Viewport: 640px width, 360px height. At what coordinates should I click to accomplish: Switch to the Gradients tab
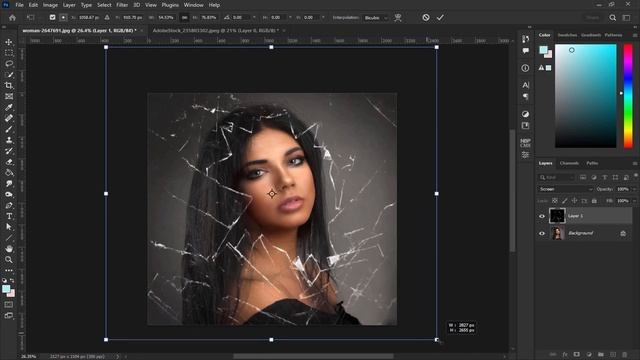(x=591, y=35)
